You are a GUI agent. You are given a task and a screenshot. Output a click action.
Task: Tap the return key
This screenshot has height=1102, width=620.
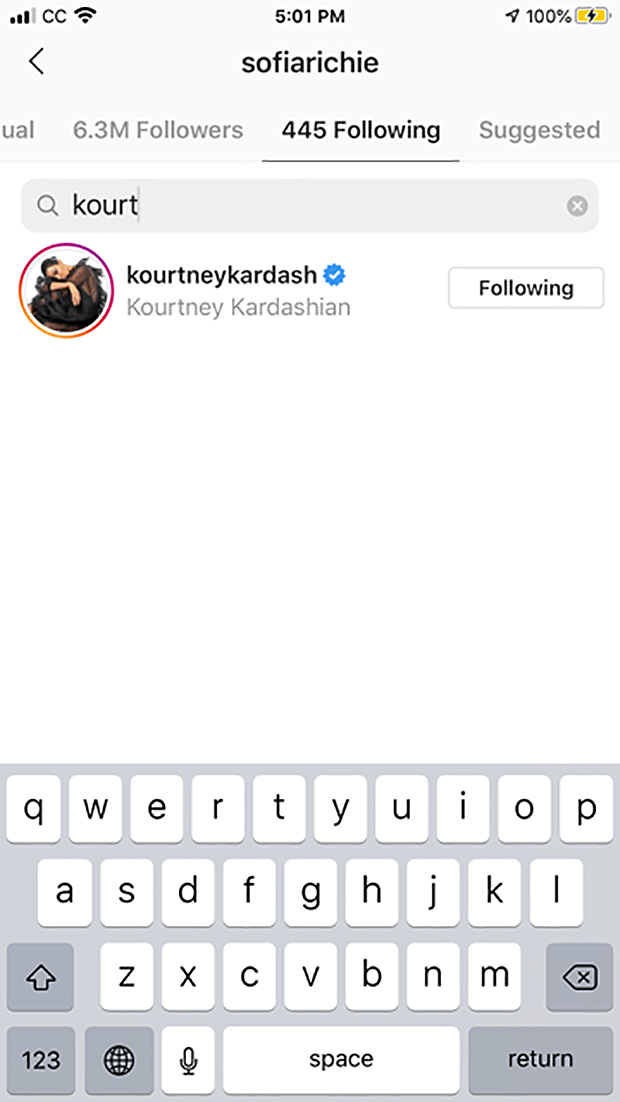click(x=541, y=1060)
